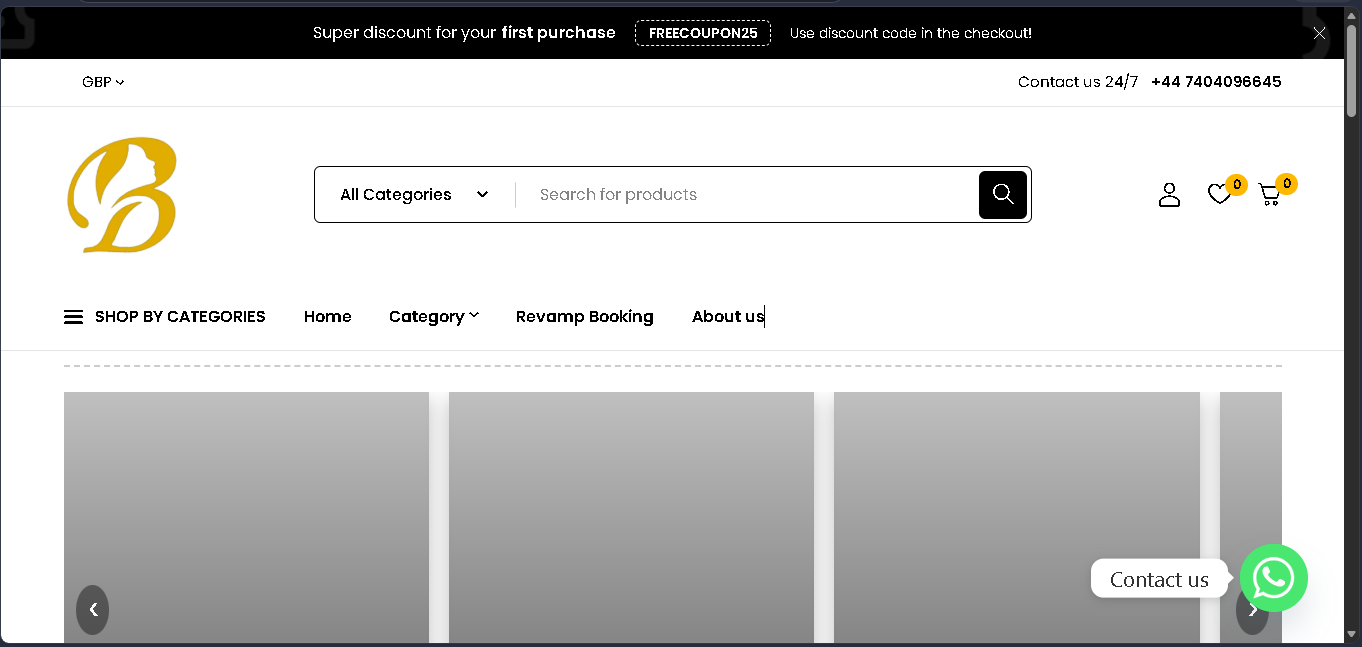Call the +44 7404096645 phone number

[x=1216, y=82]
